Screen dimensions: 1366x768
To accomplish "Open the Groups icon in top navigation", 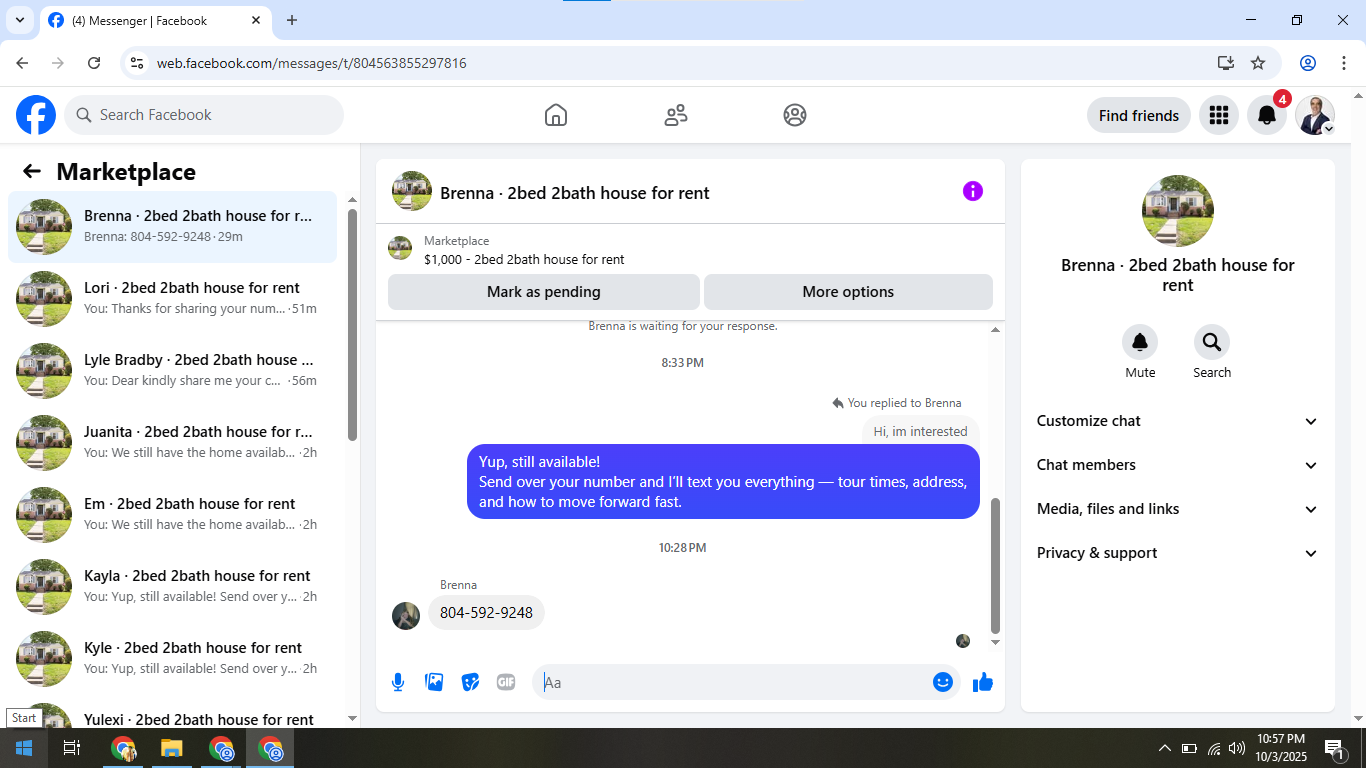I will point(795,115).
